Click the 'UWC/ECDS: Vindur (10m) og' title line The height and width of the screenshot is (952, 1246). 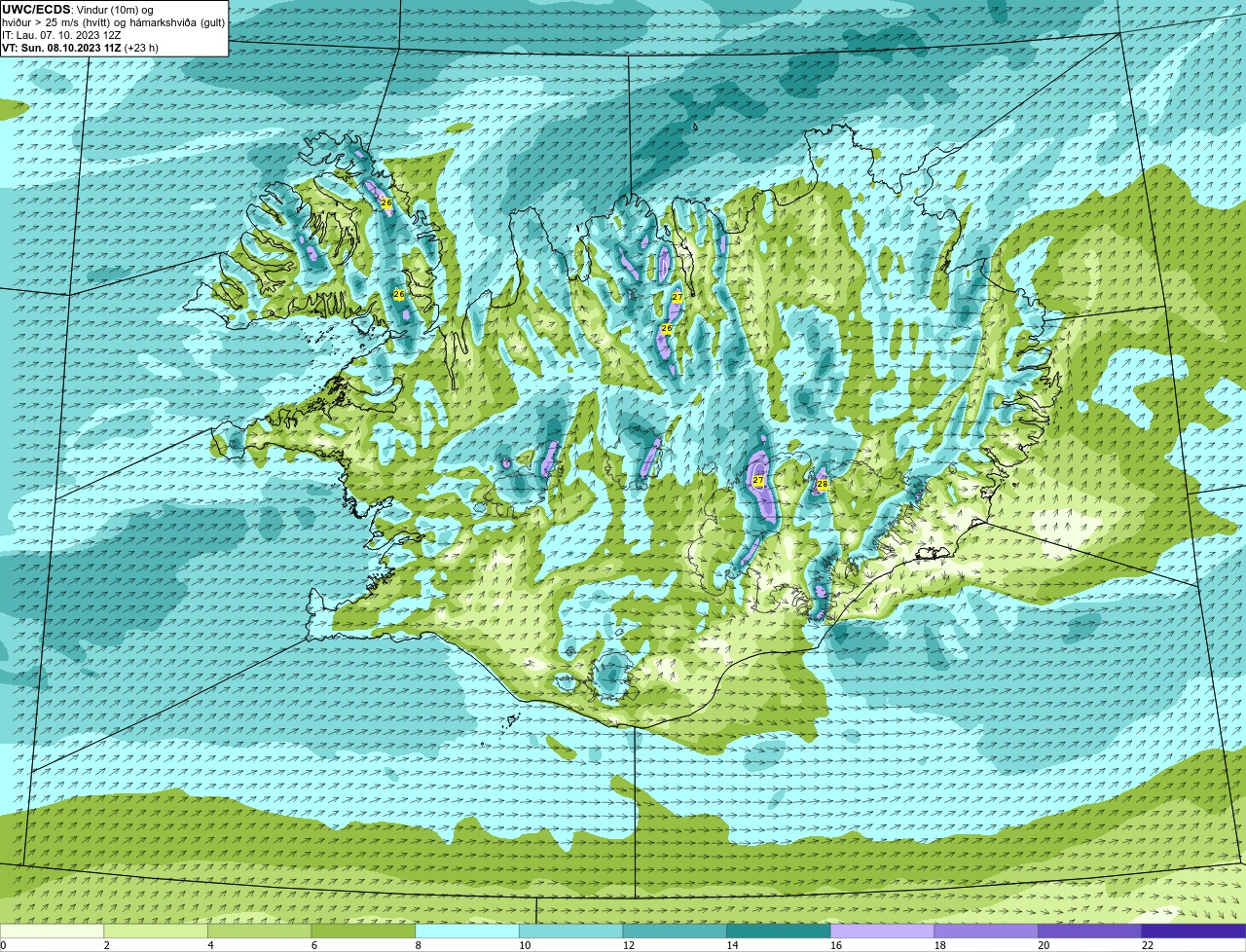click(78, 10)
